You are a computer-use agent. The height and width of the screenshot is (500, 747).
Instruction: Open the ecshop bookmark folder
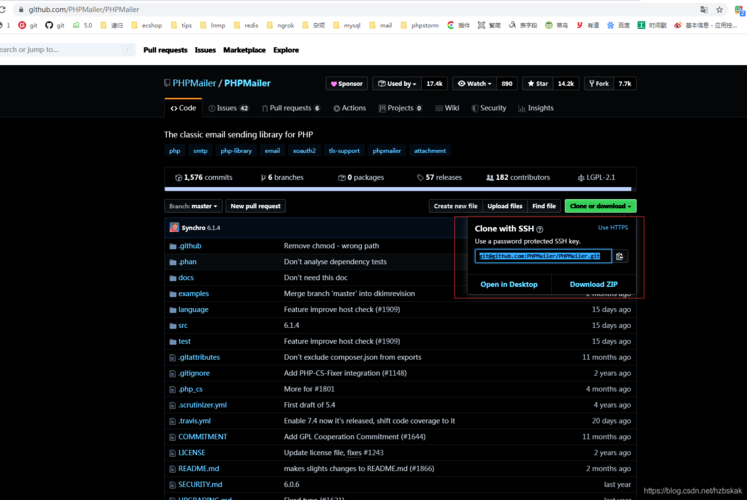point(147,25)
